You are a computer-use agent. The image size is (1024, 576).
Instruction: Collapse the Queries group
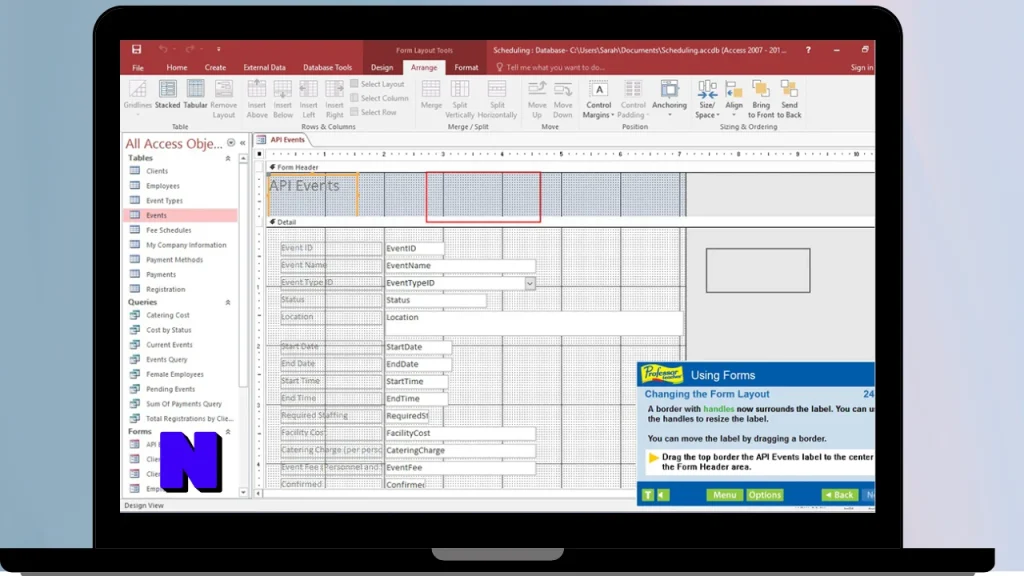pyautogui.click(x=228, y=302)
